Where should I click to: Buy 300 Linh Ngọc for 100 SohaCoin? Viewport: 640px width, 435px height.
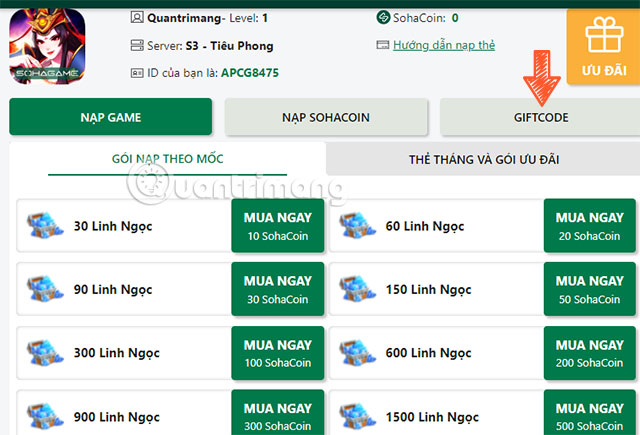coord(278,353)
